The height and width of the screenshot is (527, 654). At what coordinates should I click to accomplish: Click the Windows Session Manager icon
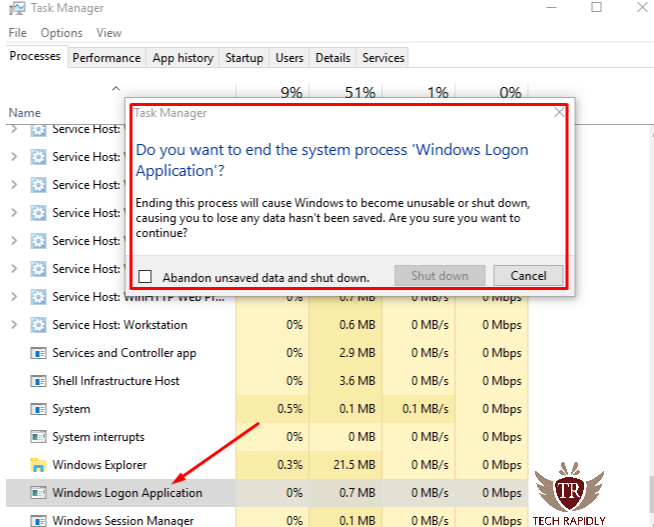38,521
